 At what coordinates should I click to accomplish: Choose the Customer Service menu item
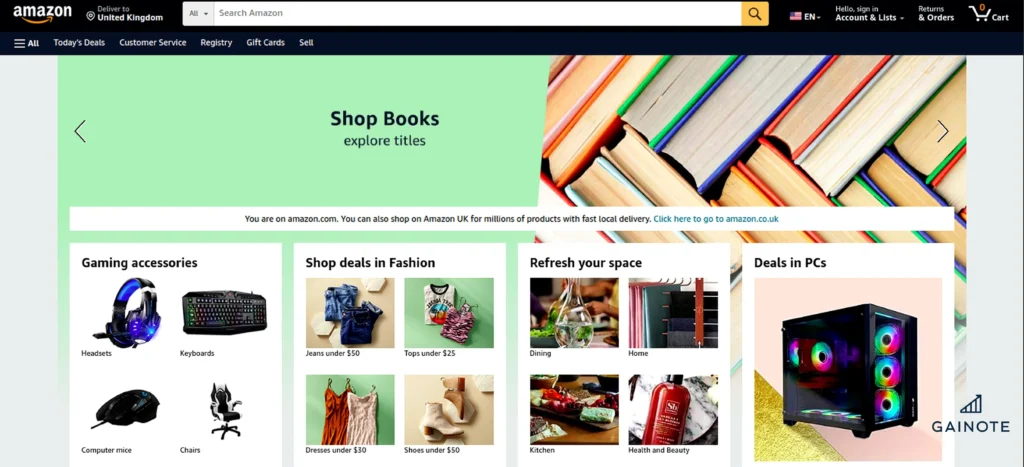(x=153, y=42)
